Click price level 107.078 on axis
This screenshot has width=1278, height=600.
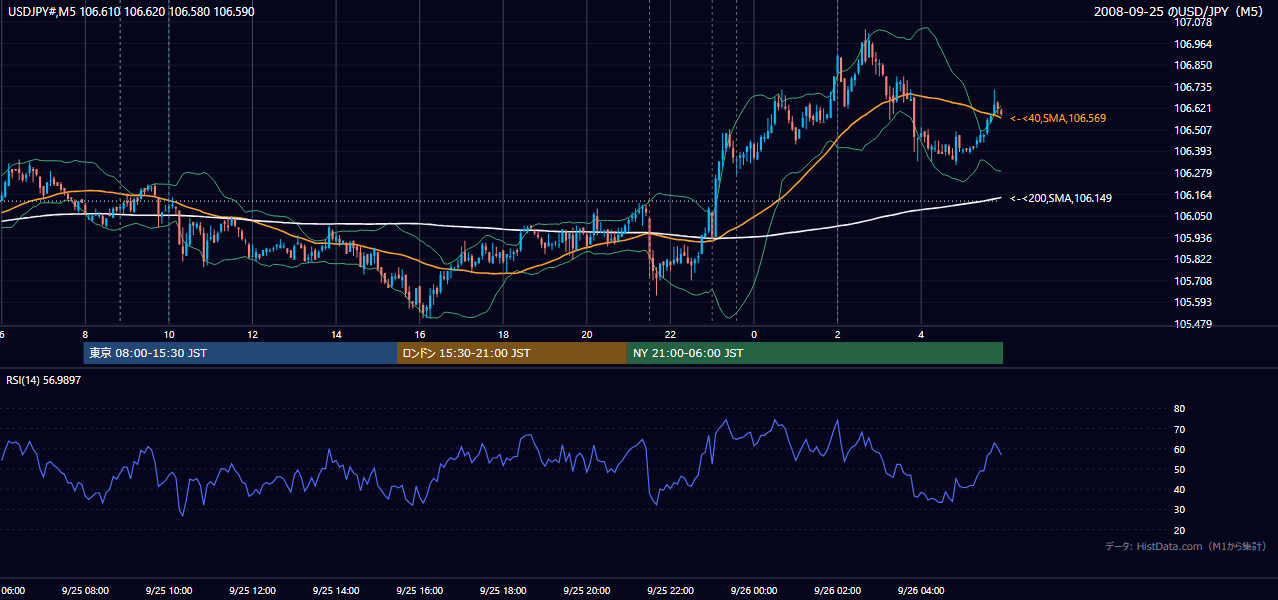pyautogui.click(x=1195, y=22)
